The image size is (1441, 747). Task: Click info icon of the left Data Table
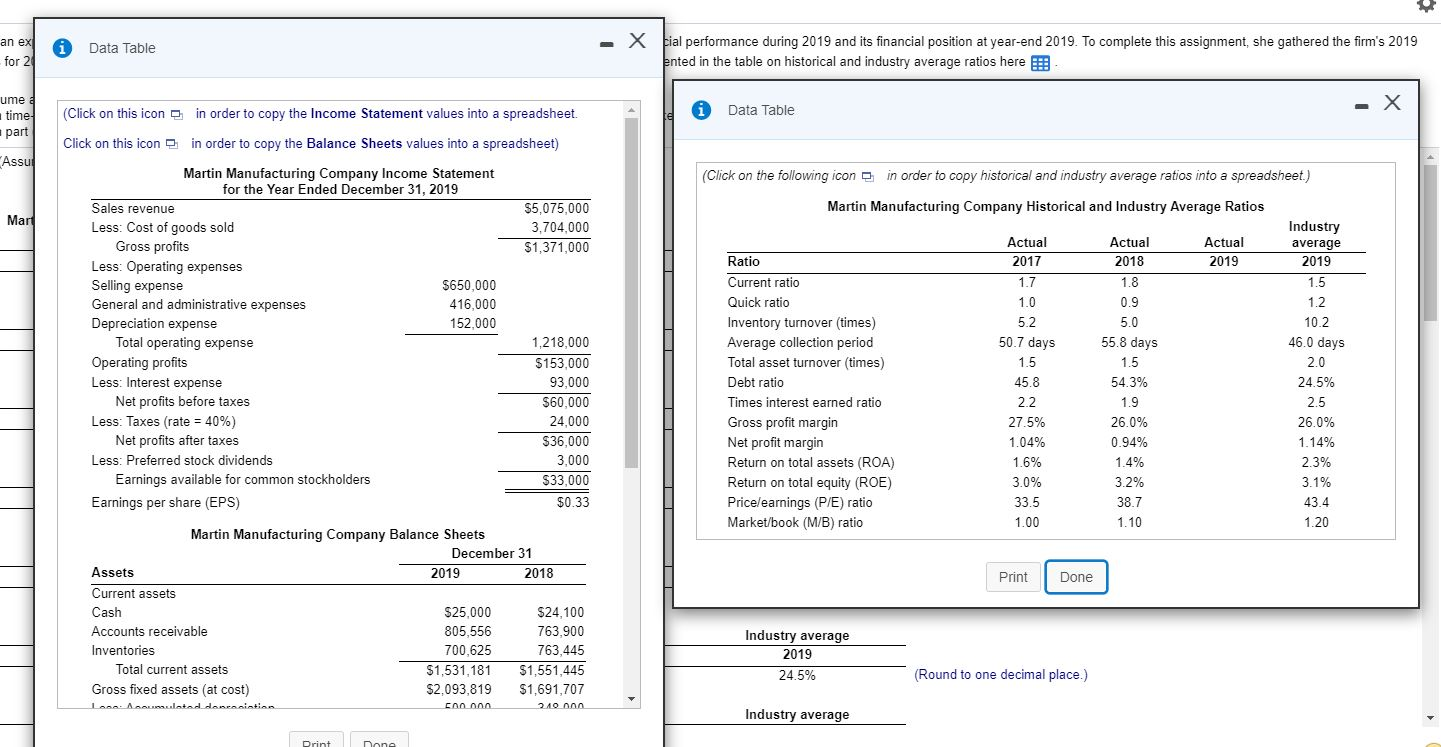(x=63, y=48)
